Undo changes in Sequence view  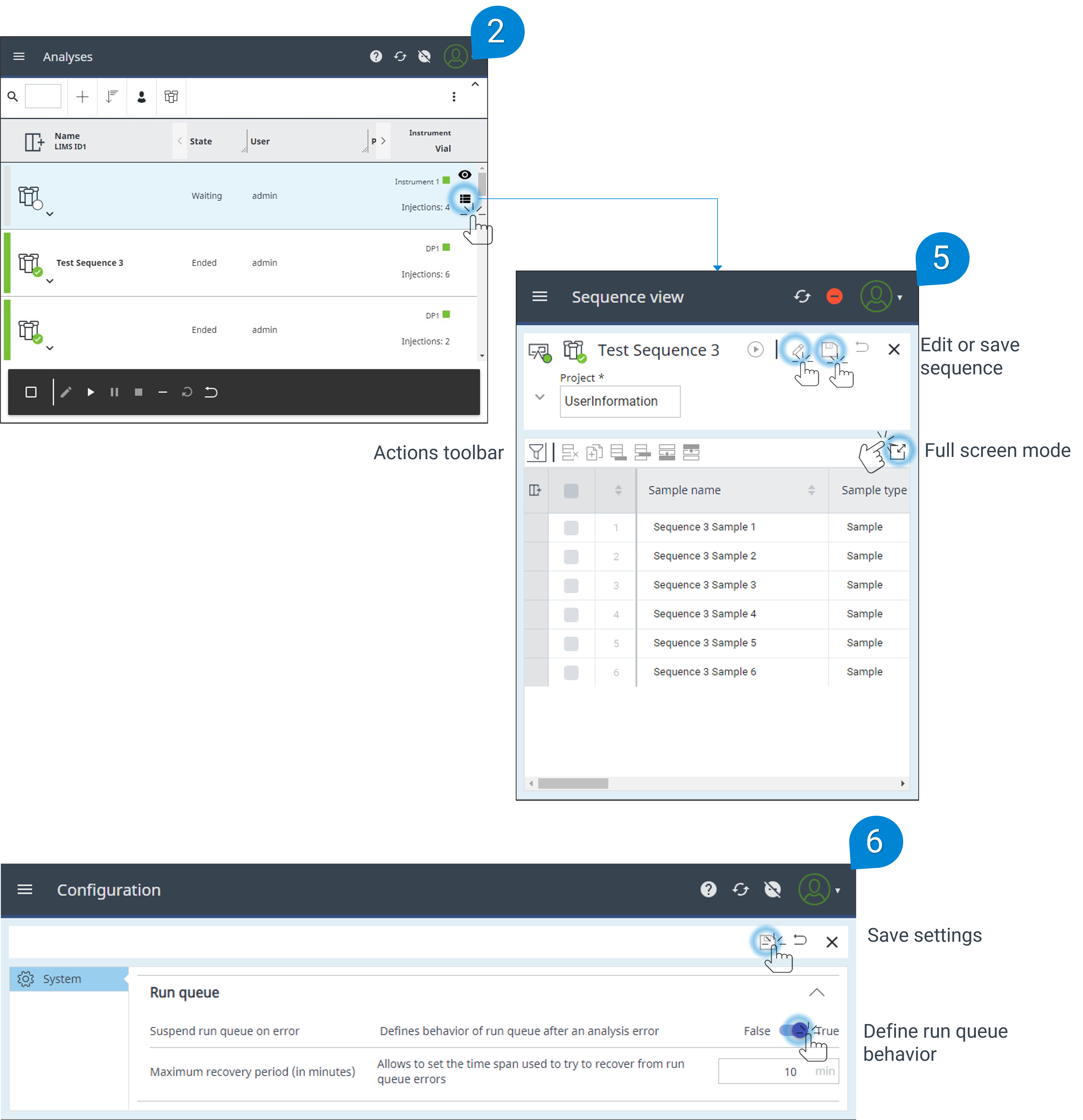[x=862, y=347]
